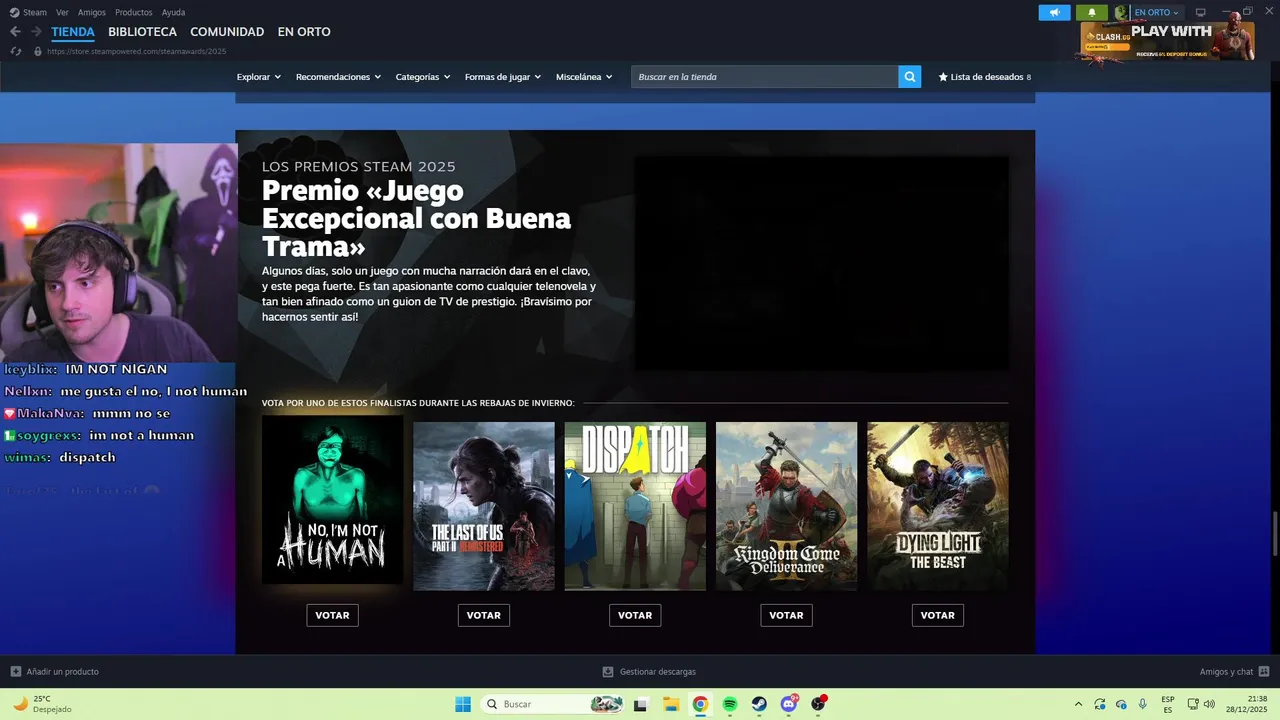
Task: Click the plus icon near Añadir un producto
Action: pyautogui.click(x=15, y=672)
